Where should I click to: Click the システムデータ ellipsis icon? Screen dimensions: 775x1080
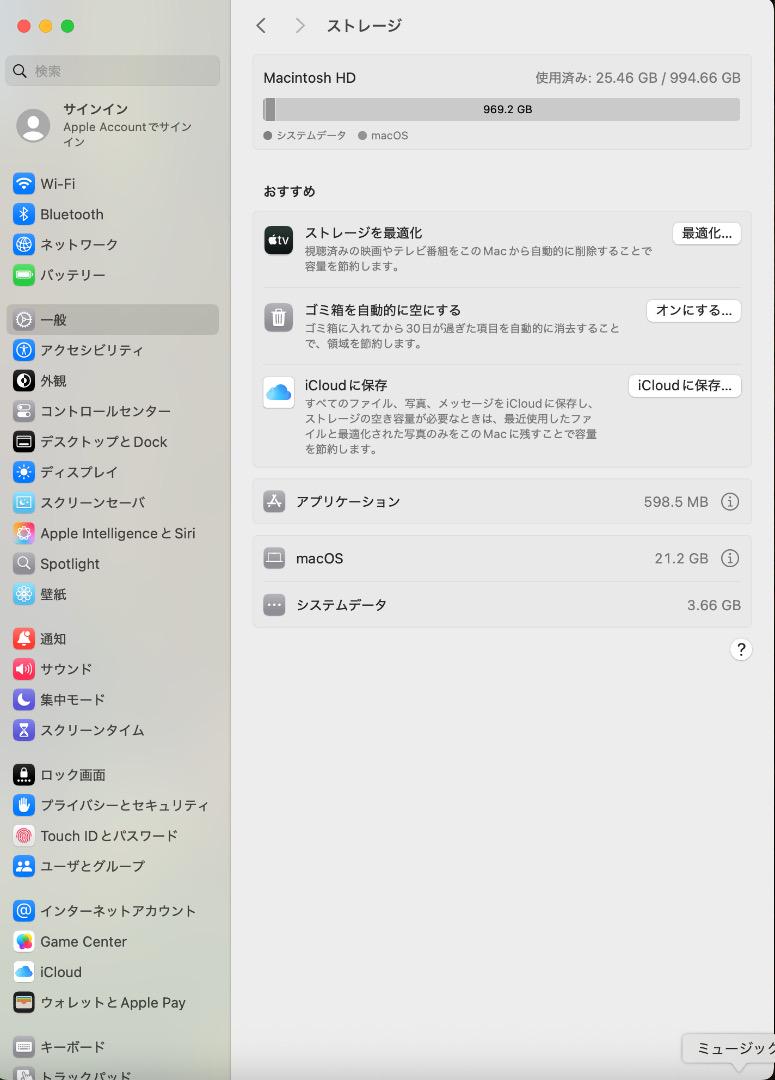(x=274, y=605)
